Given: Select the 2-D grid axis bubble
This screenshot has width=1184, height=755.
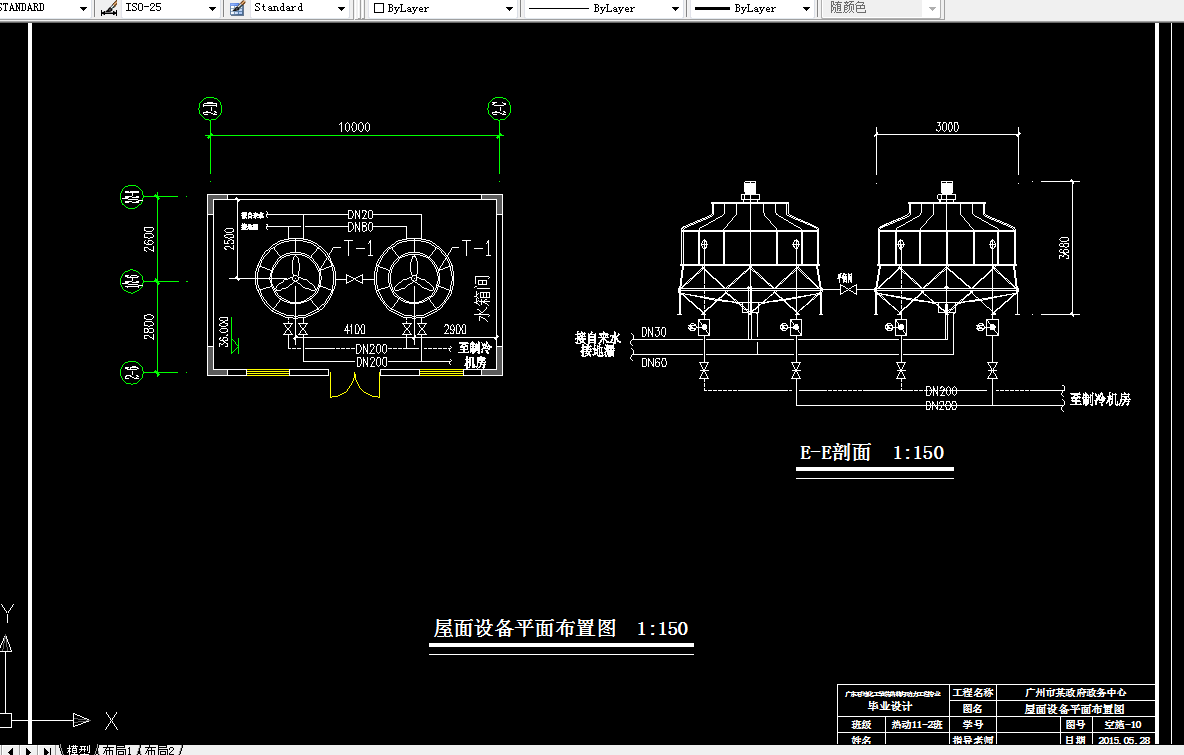Looking at the screenshot, I should [210, 109].
